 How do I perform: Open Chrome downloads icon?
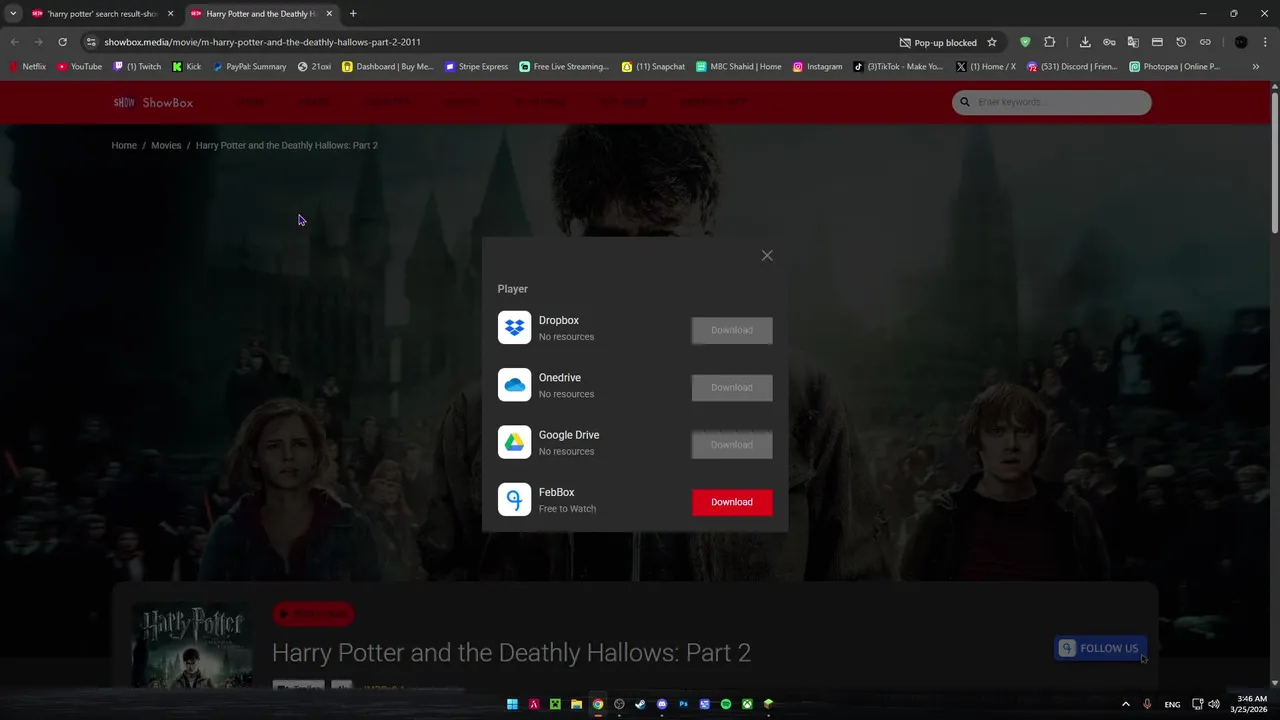pos(1085,42)
